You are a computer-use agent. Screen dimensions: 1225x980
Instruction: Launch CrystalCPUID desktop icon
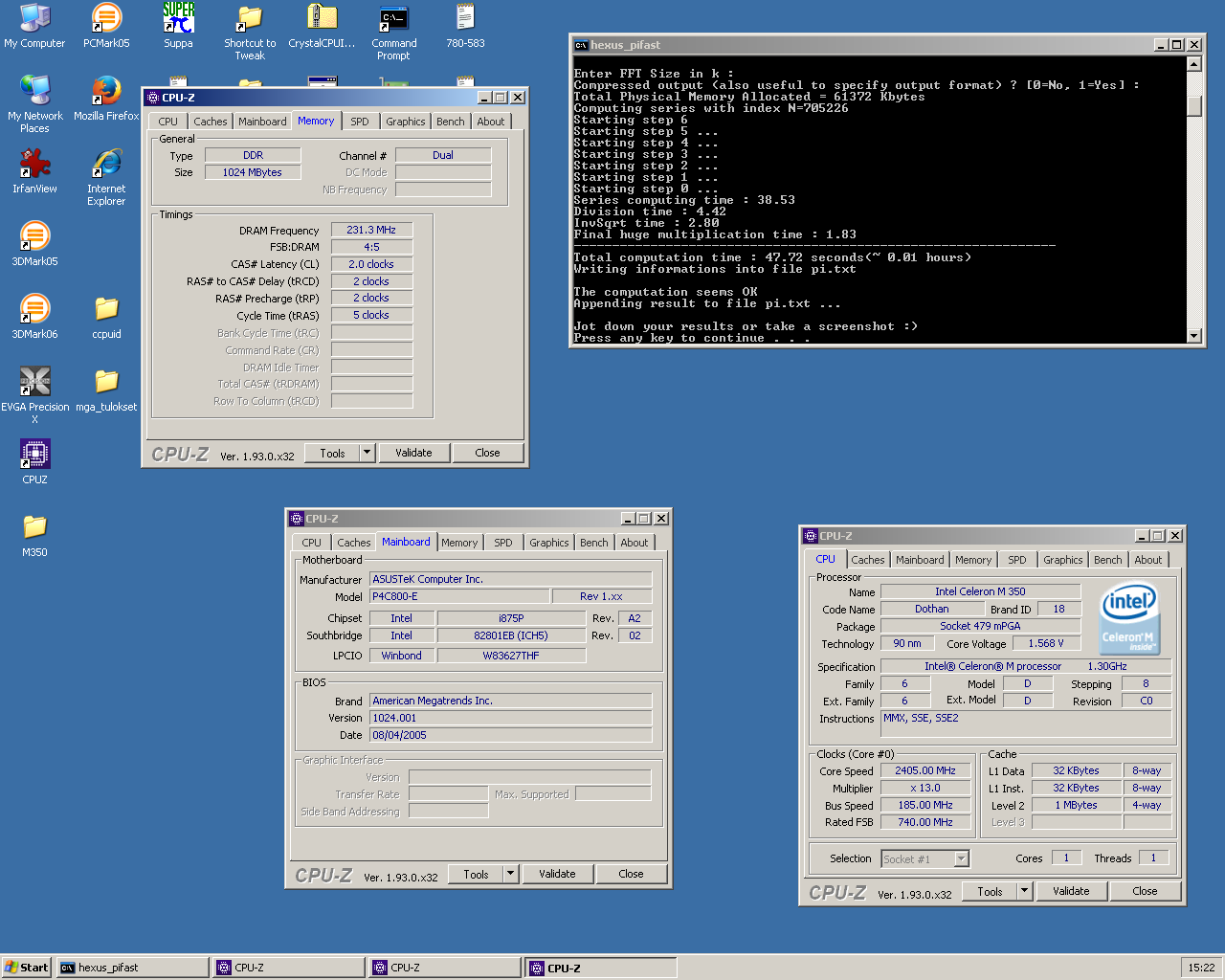pos(322,26)
